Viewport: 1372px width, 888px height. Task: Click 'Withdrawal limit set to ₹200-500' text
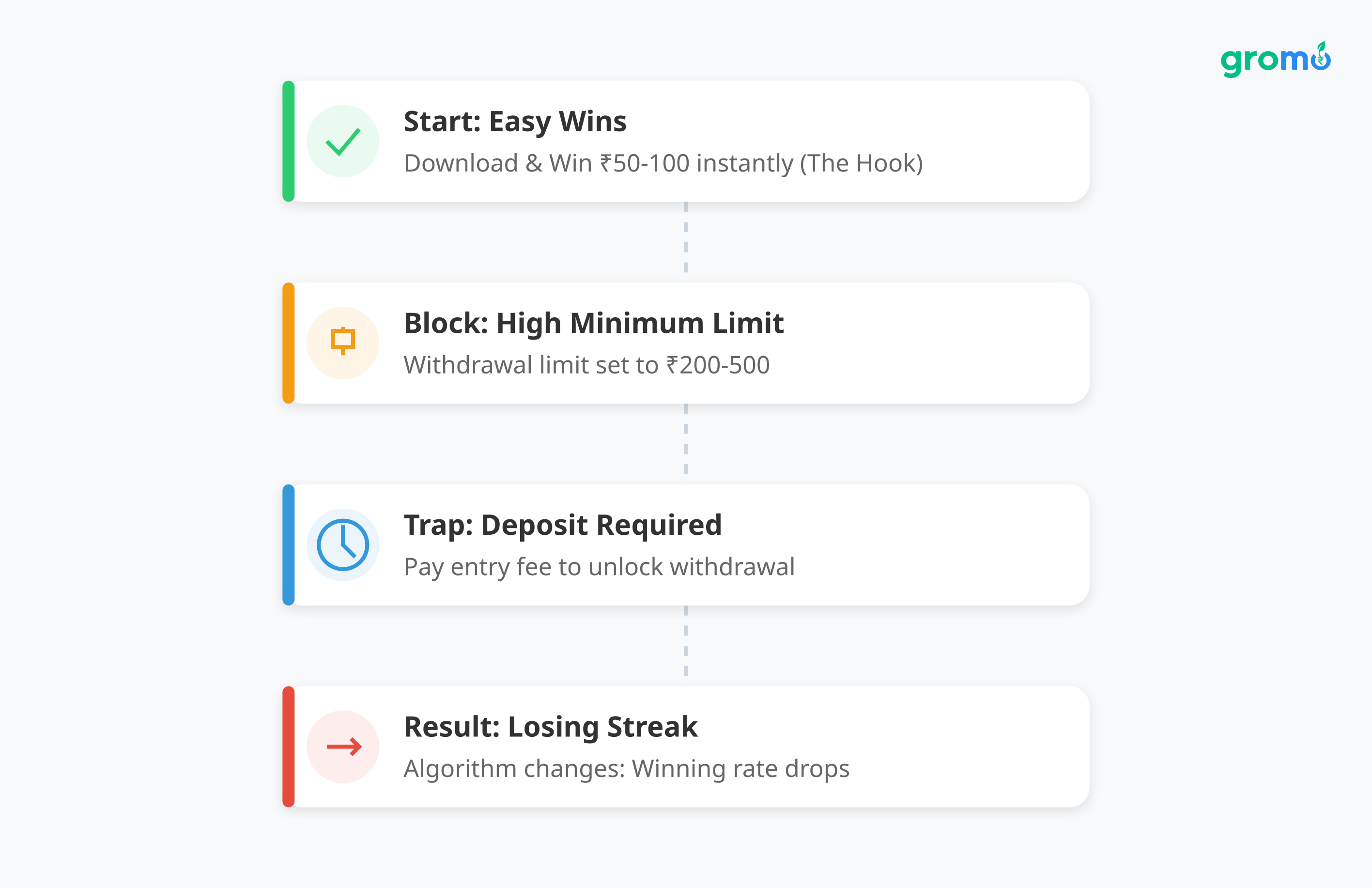click(x=586, y=366)
